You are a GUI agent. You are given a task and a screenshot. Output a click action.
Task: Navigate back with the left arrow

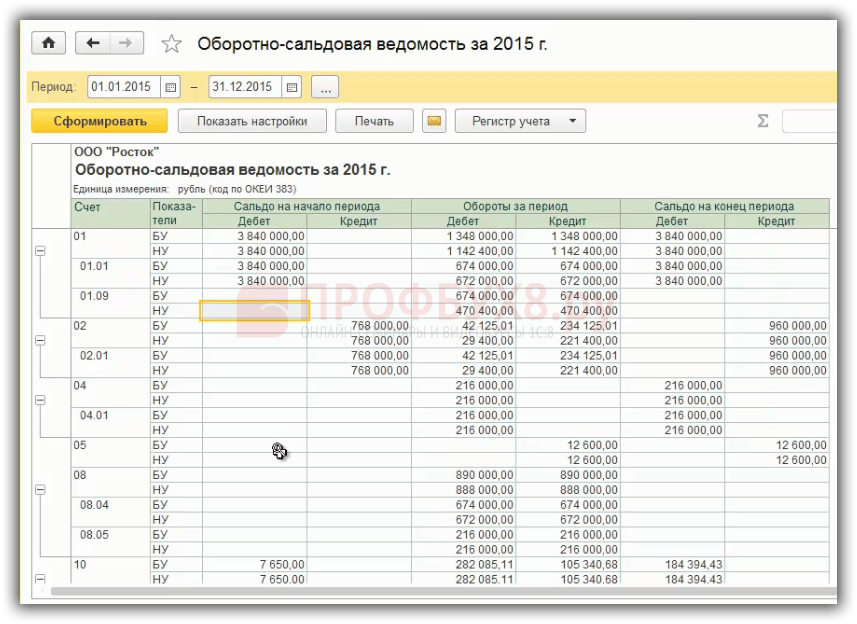click(92, 43)
